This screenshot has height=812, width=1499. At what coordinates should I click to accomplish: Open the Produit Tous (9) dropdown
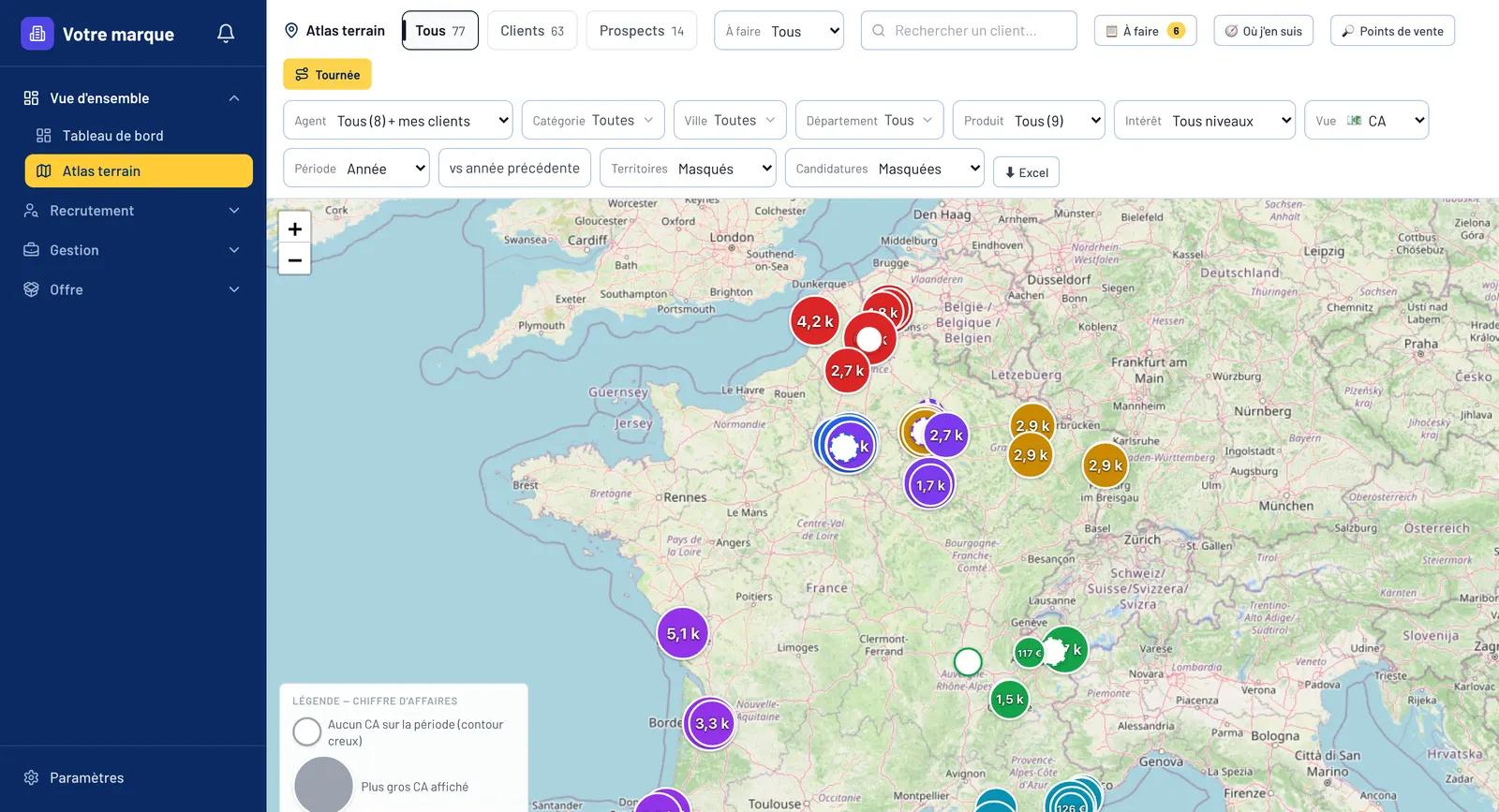[x=1029, y=120]
